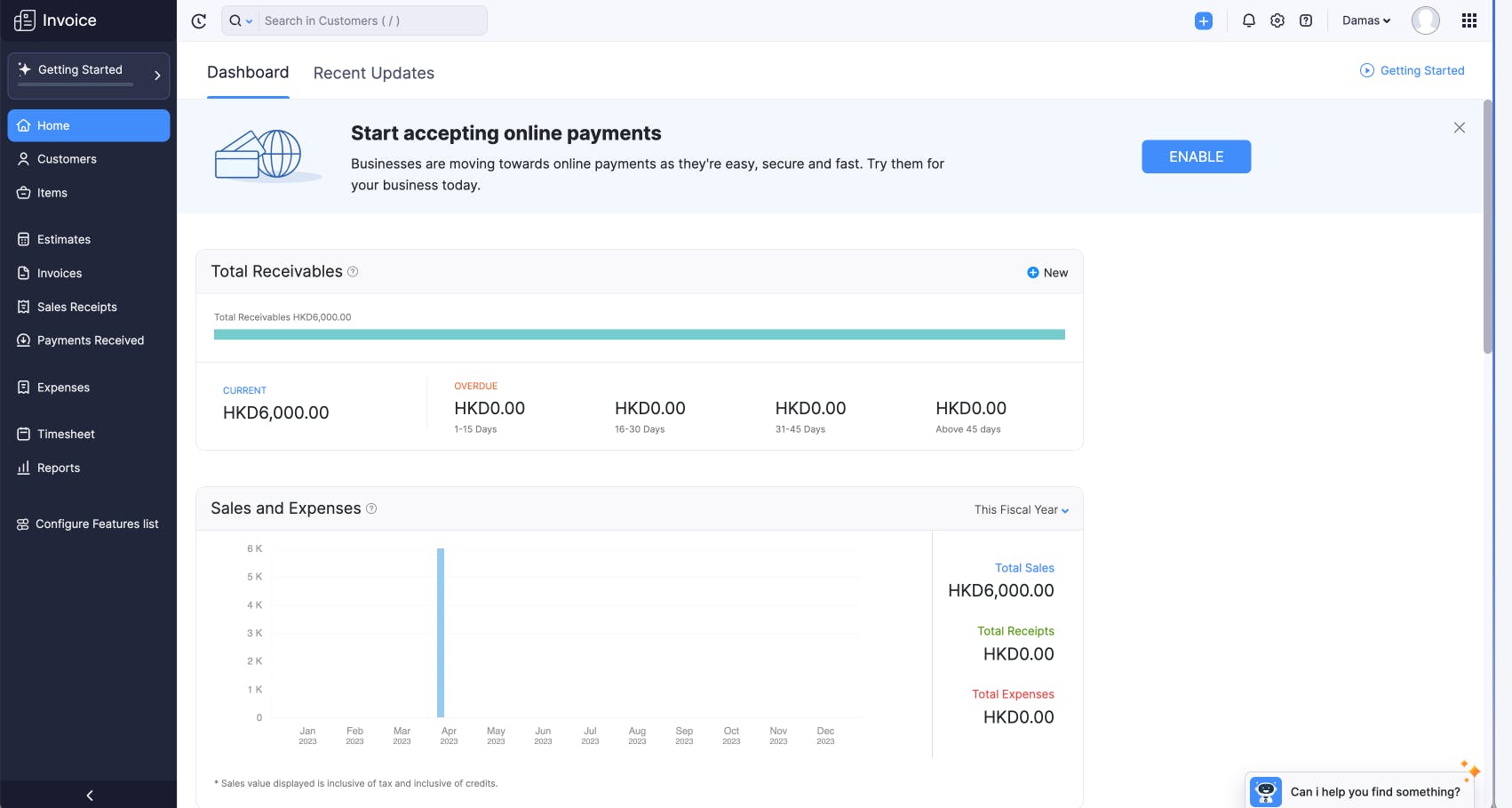This screenshot has width=1512, height=808.
Task: Open This Fiscal Year dropdown
Action: (1022, 510)
